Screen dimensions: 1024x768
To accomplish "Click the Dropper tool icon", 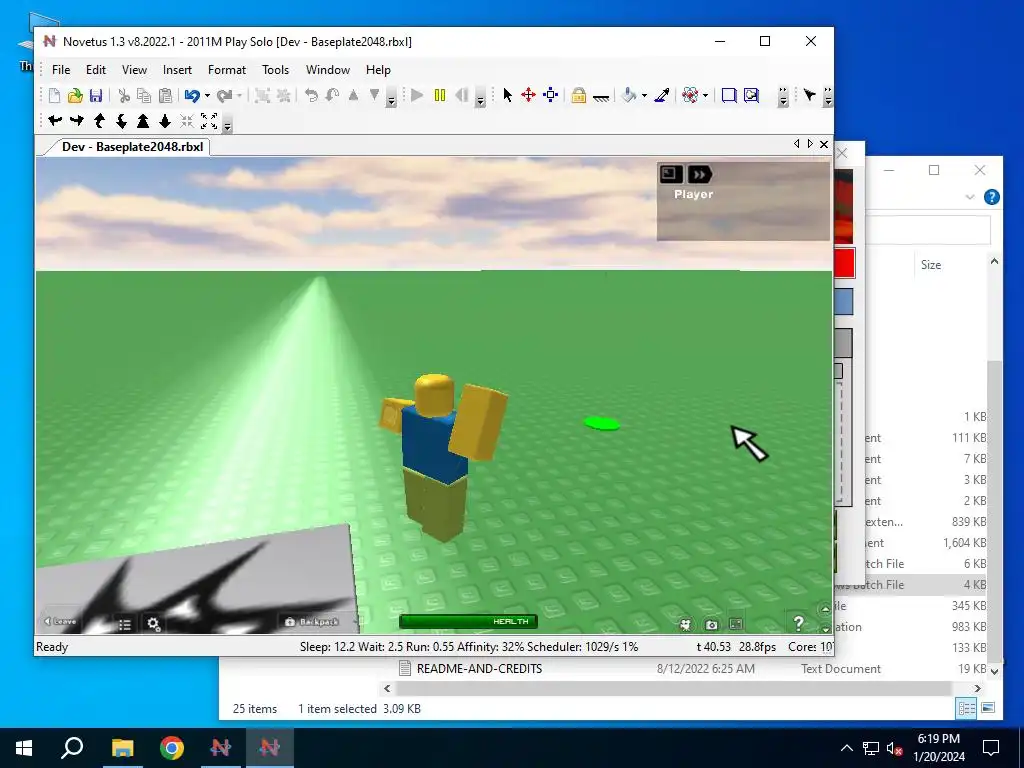I will (662, 95).
